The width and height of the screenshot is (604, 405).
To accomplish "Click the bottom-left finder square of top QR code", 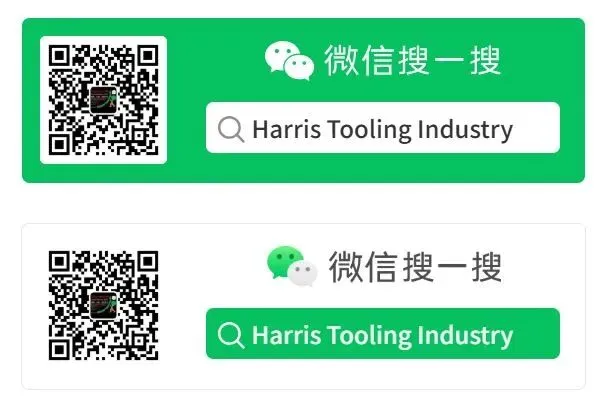I will [x=59, y=144].
